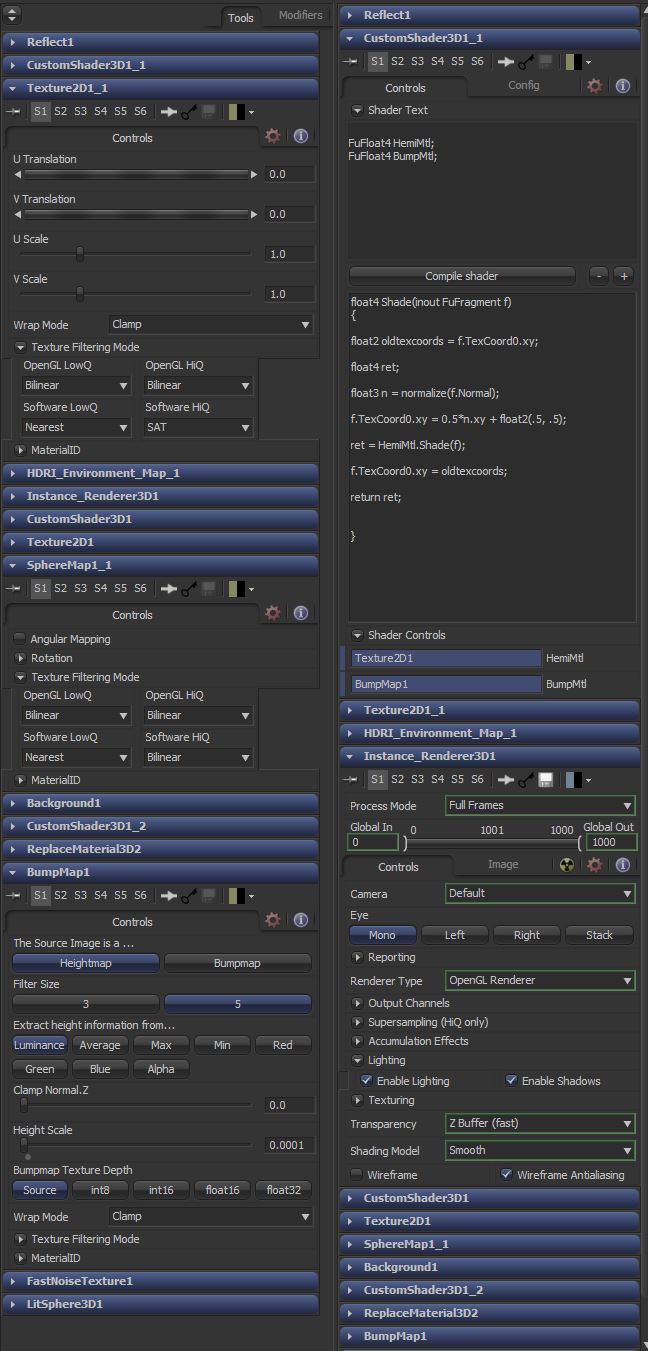Open the gear settings tab of SphereMap1_1

(273, 613)
